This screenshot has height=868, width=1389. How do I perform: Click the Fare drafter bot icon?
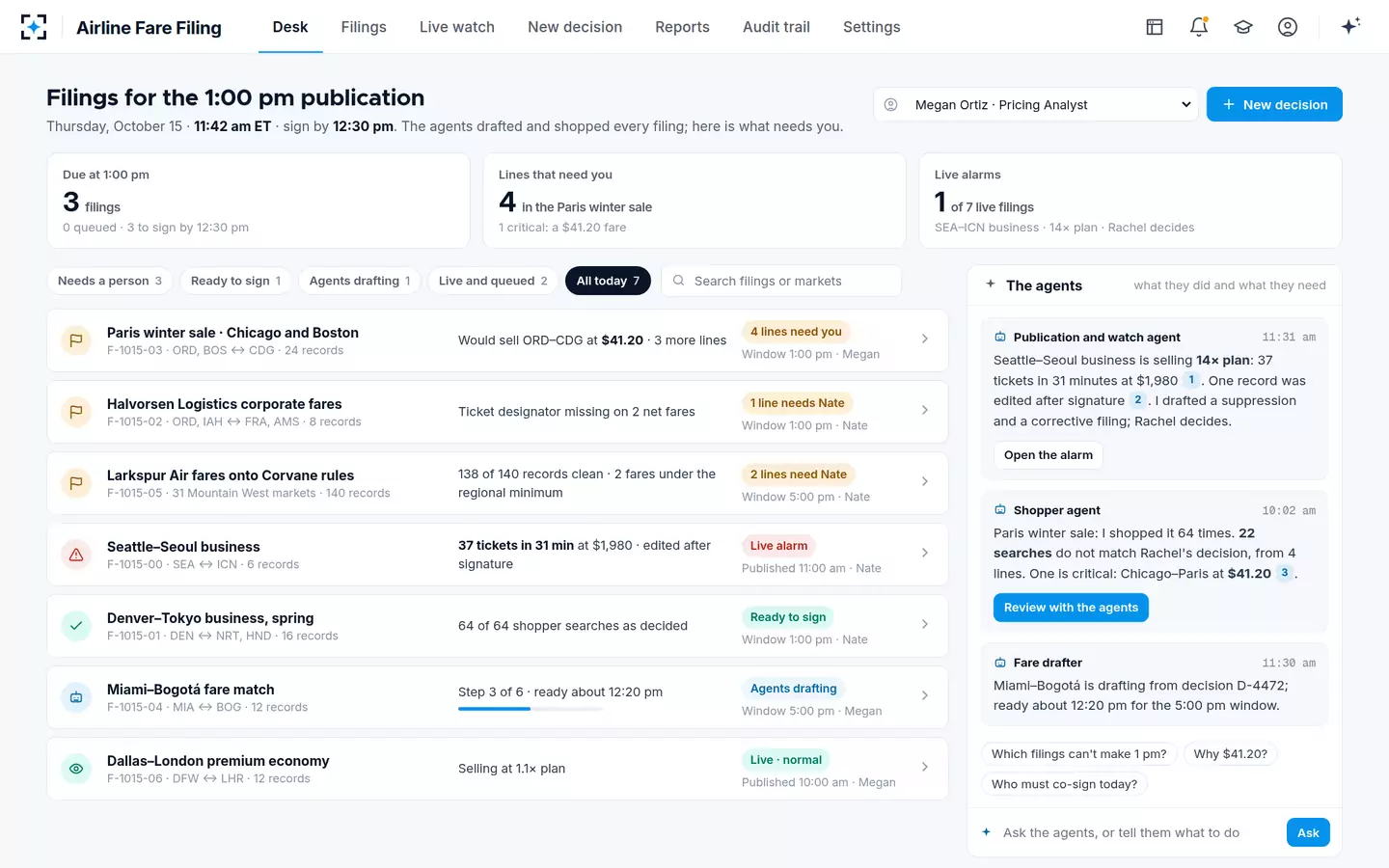click(x=1000, y=663)
